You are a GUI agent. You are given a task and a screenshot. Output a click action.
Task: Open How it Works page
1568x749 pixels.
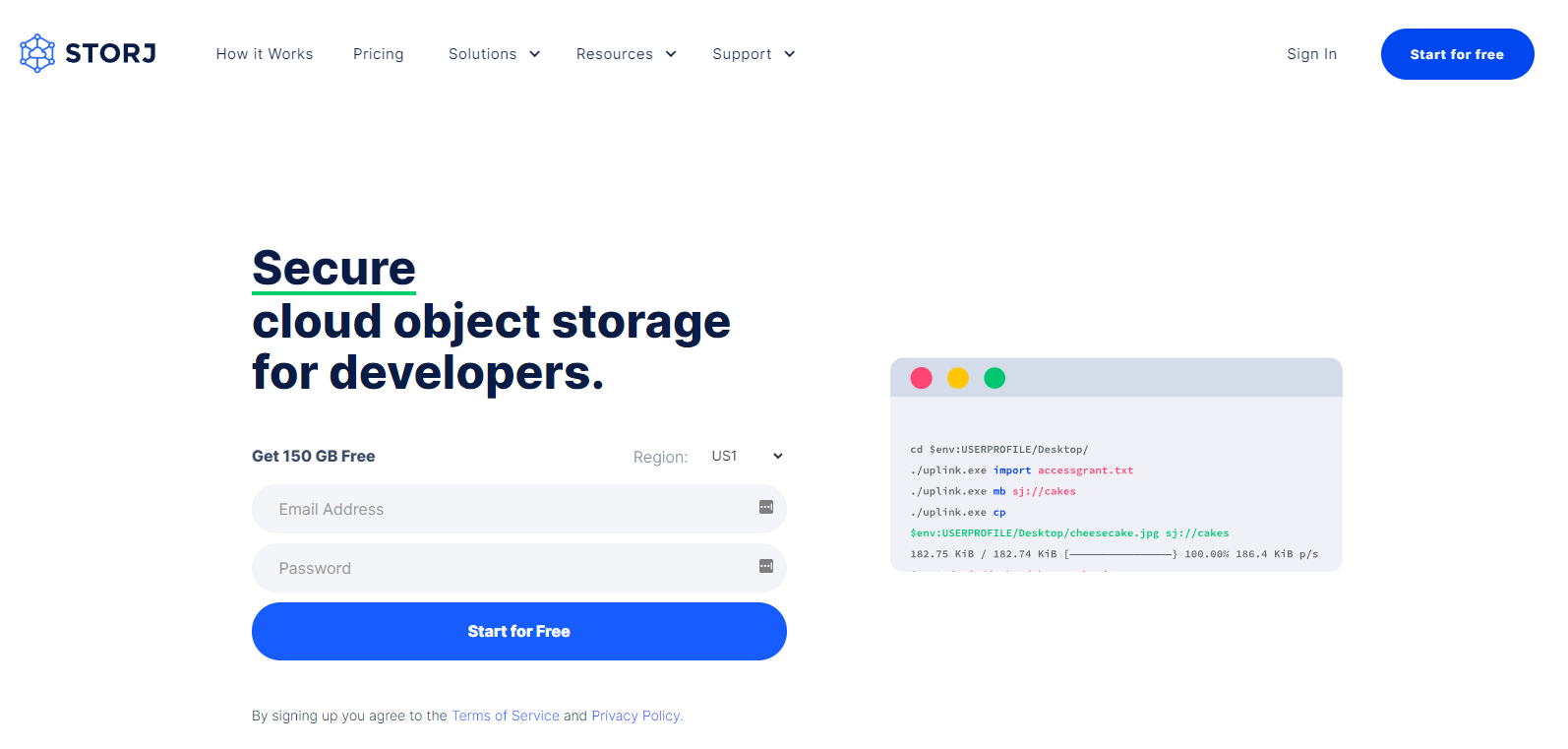pyautogui.click(x=265, y=54)
